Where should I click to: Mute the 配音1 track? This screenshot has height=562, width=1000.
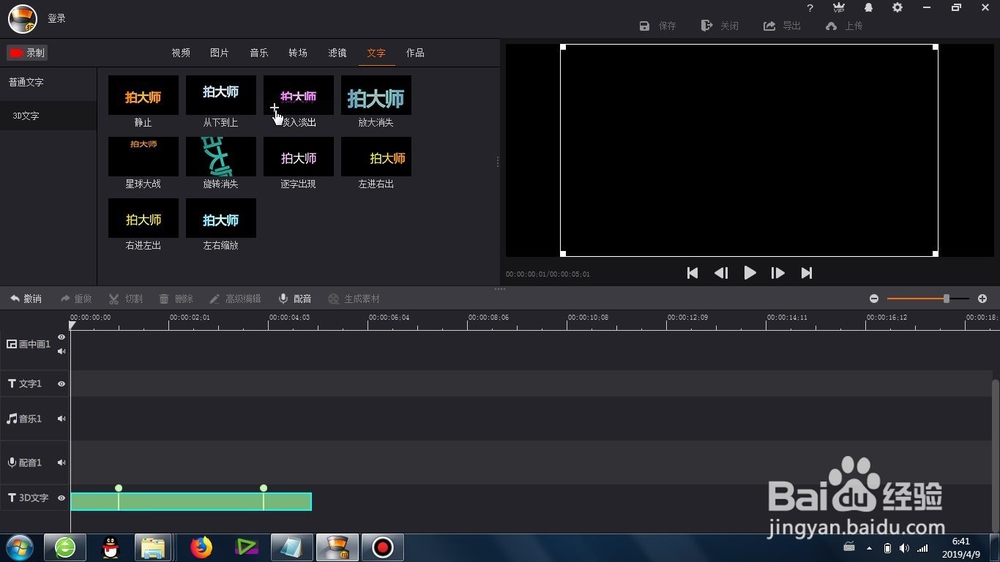61,462
